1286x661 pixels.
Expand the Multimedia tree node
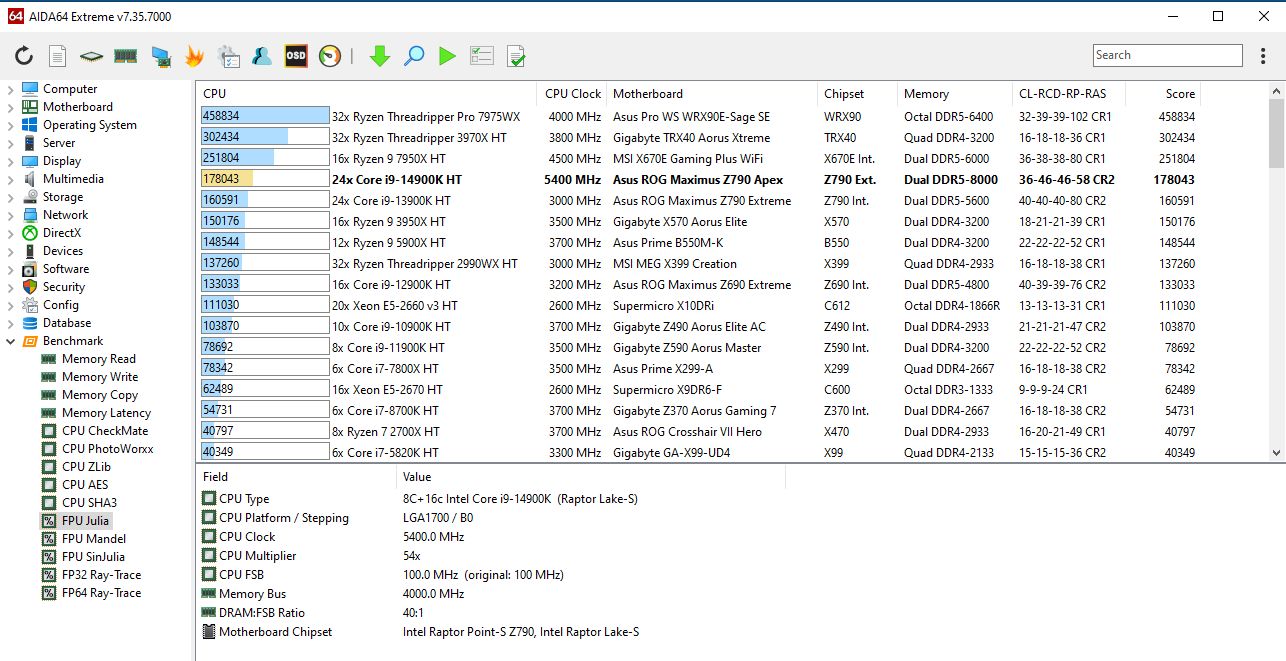click(10, 179)
